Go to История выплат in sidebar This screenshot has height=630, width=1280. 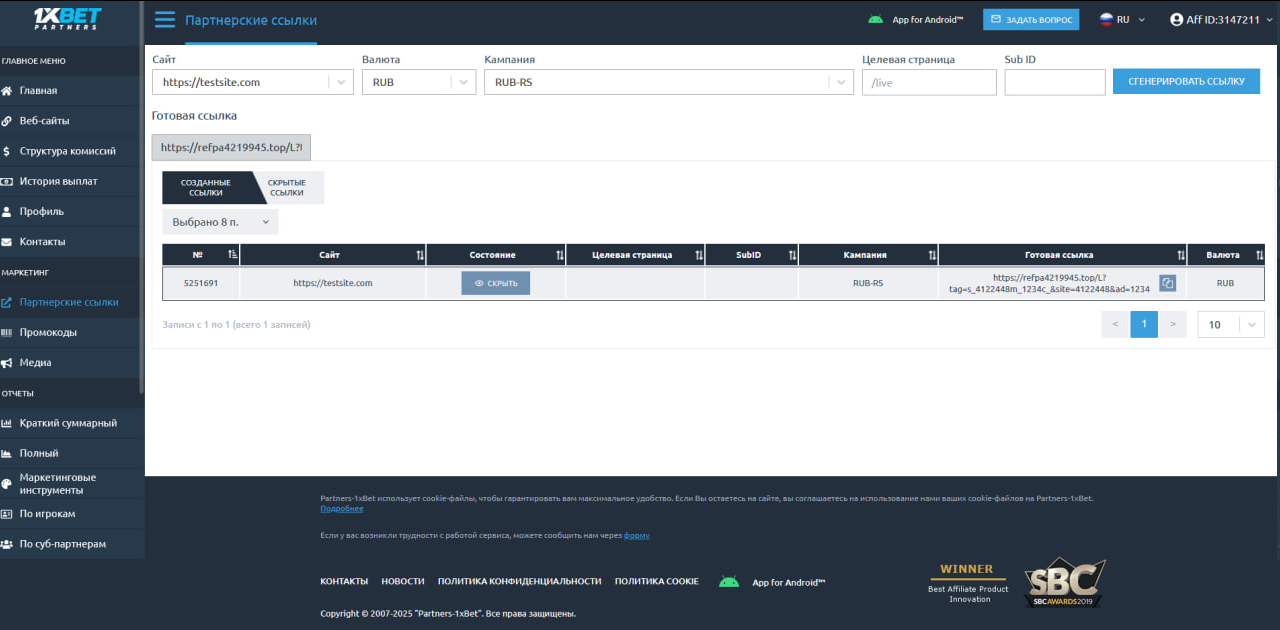58,181
